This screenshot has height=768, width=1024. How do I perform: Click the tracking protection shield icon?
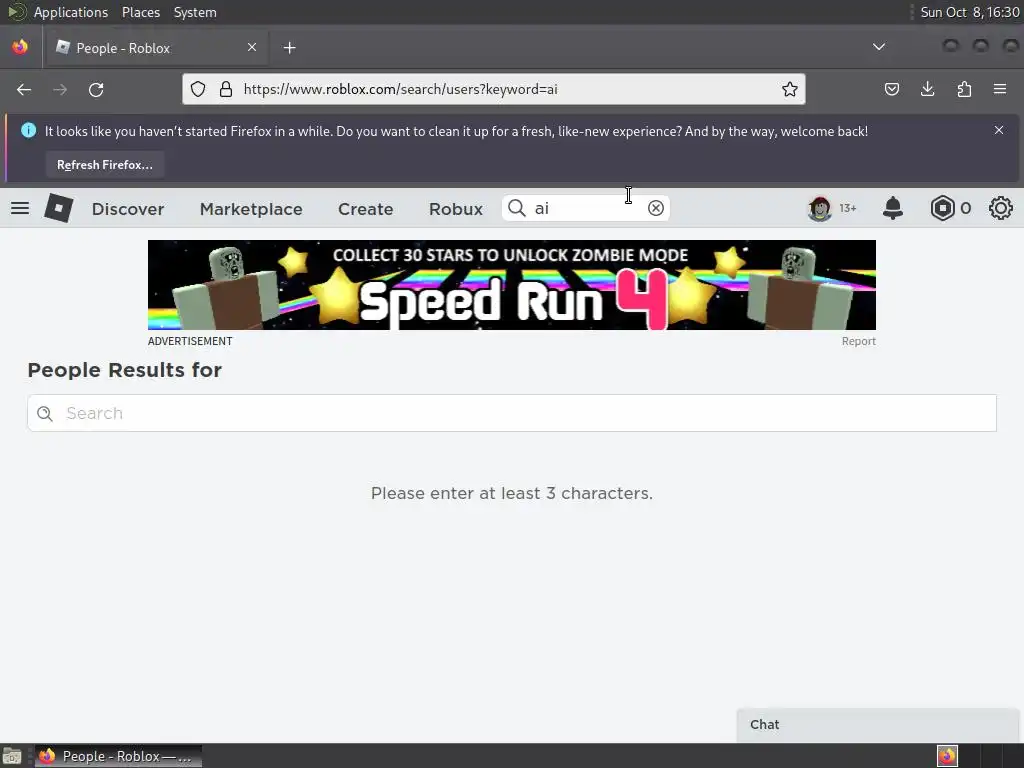pos(198,89)
